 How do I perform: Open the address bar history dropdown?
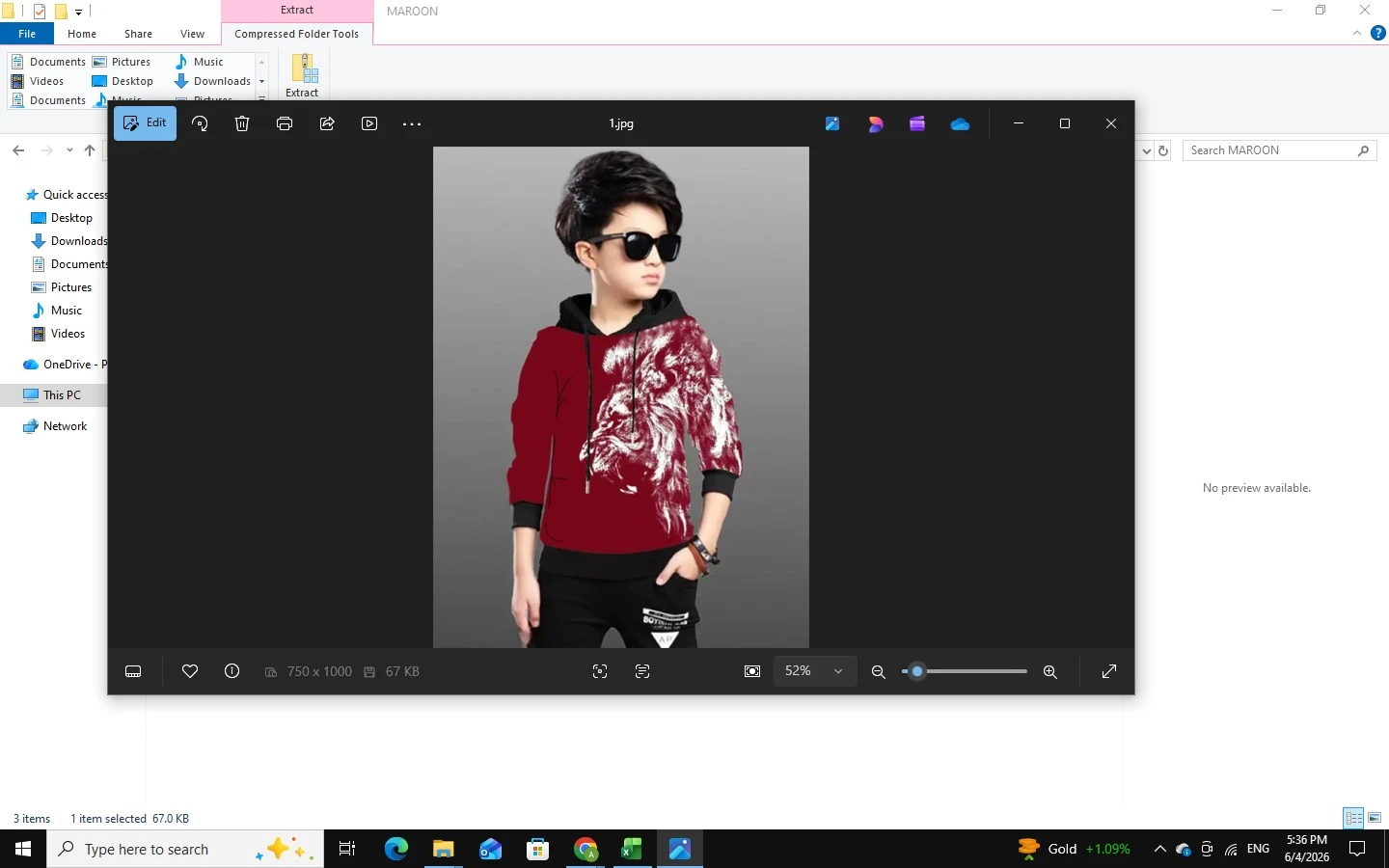coord(1146,150)
